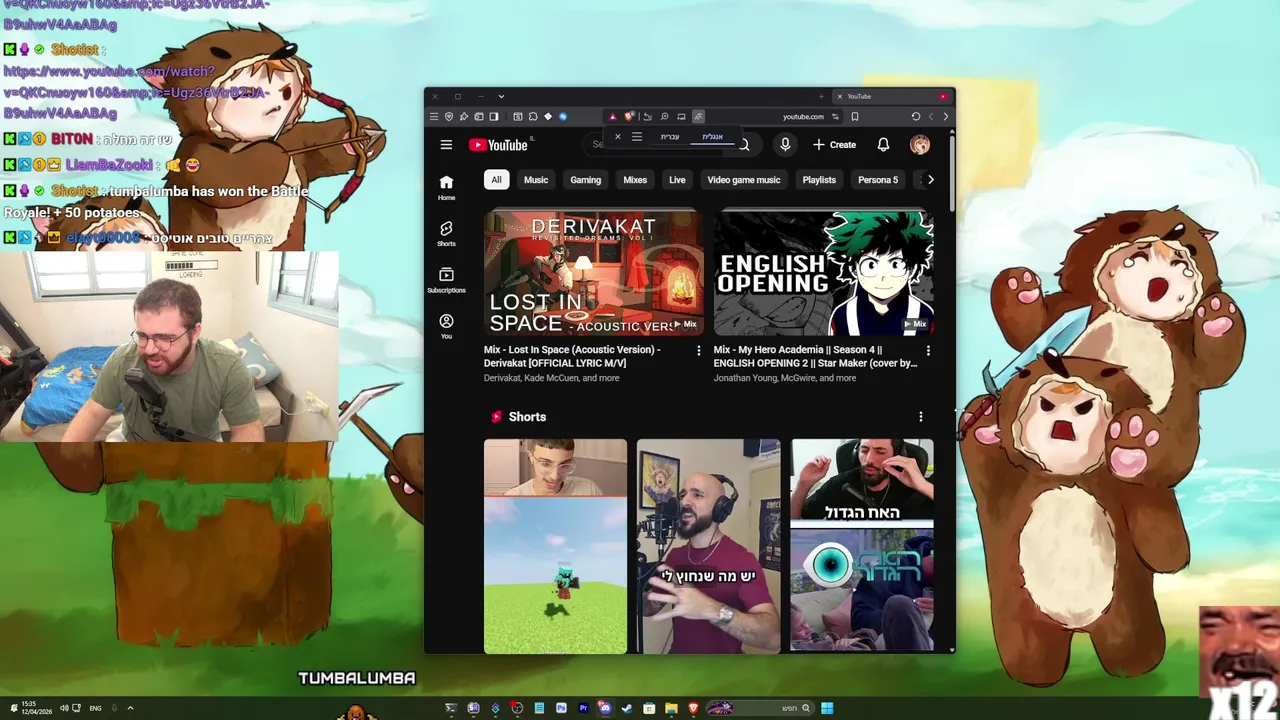
Task: Open Lost In Space Acoustic Version title link
Action: 572,356
